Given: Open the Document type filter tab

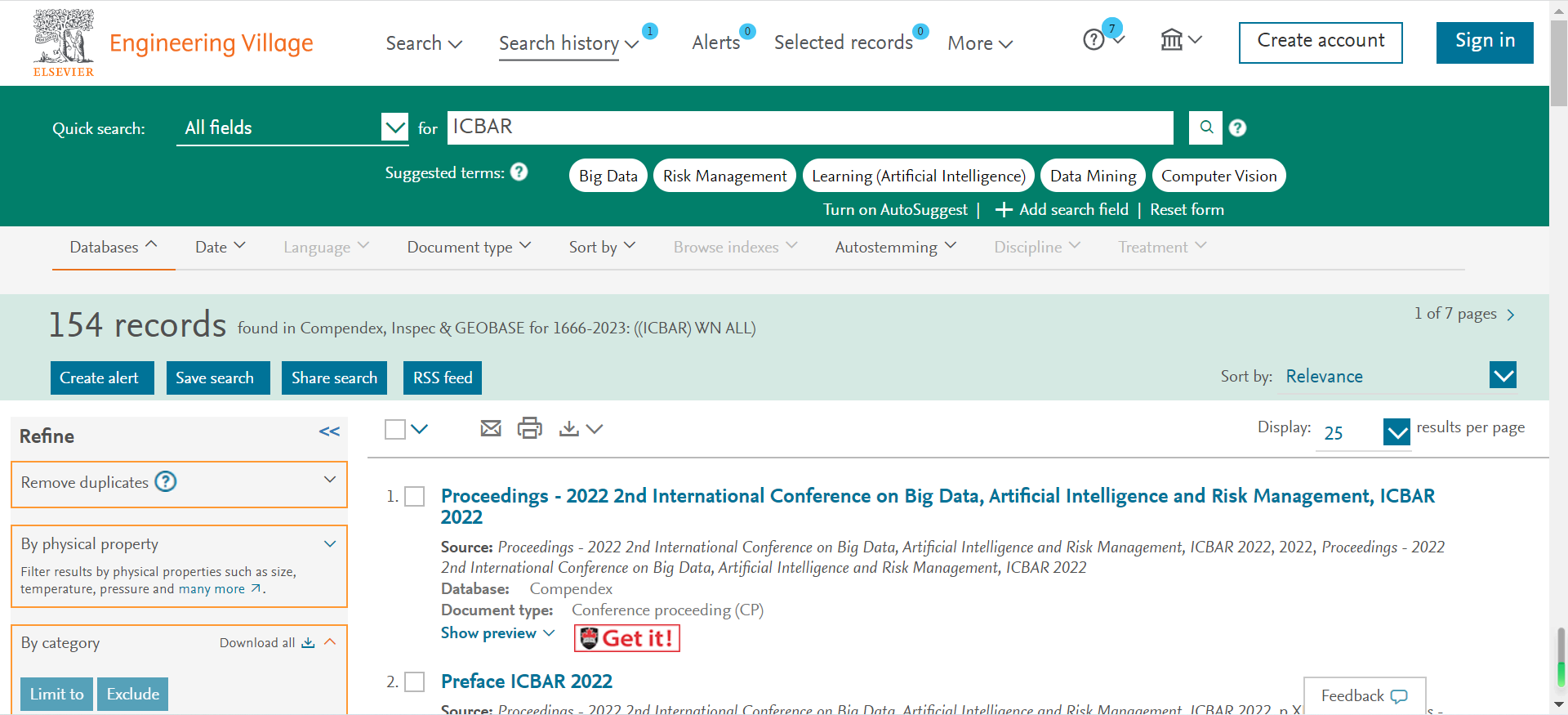Looking at the screenshot, I should click(x=469, y=247).
